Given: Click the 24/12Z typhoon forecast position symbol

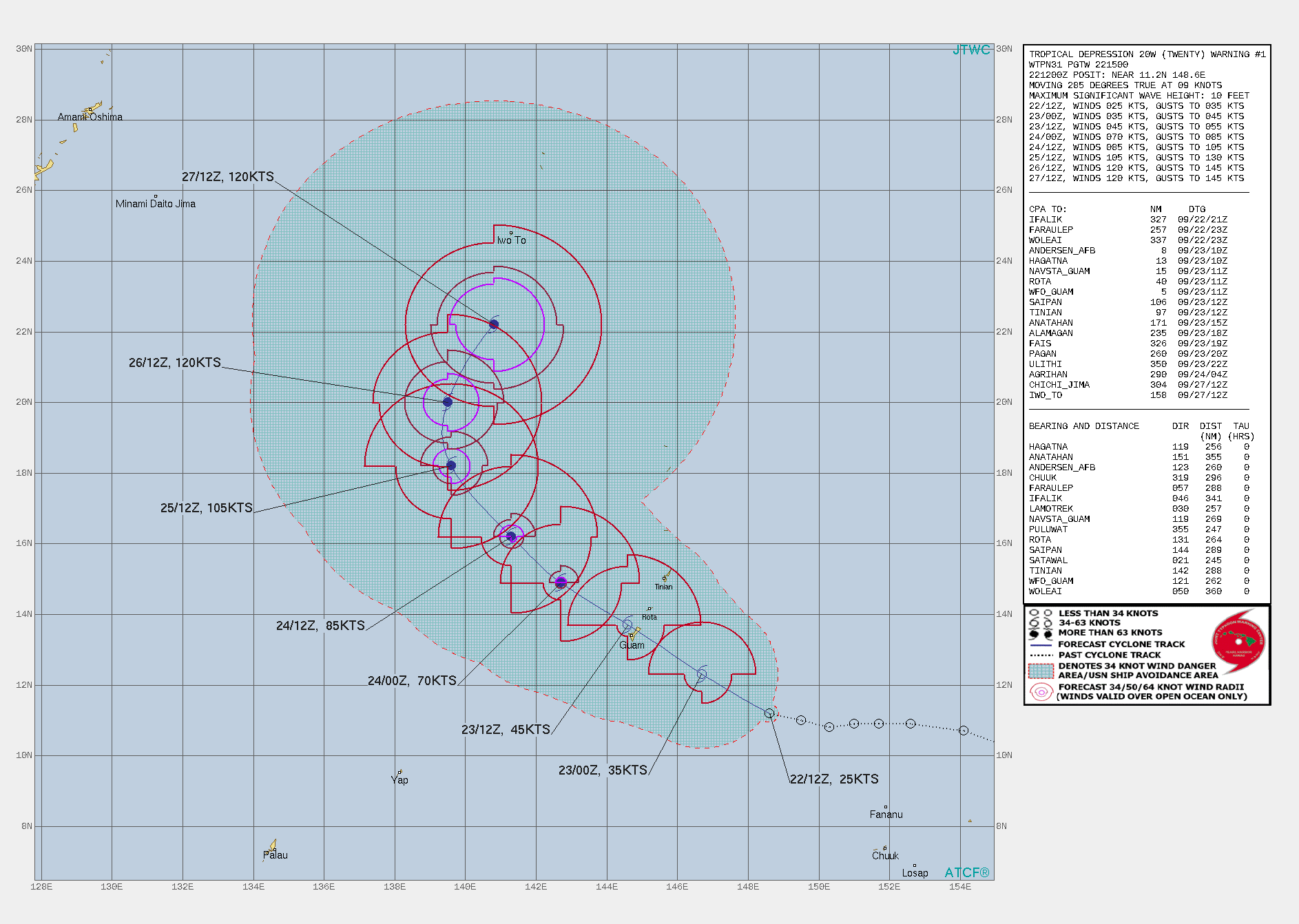Looking at the screenshot, I should point(511,536).
